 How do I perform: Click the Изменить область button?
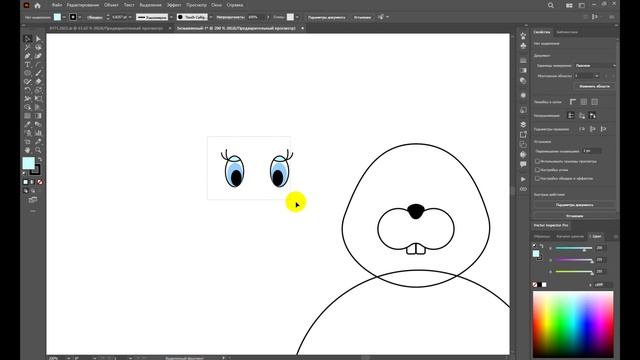(x=594, y=86)
